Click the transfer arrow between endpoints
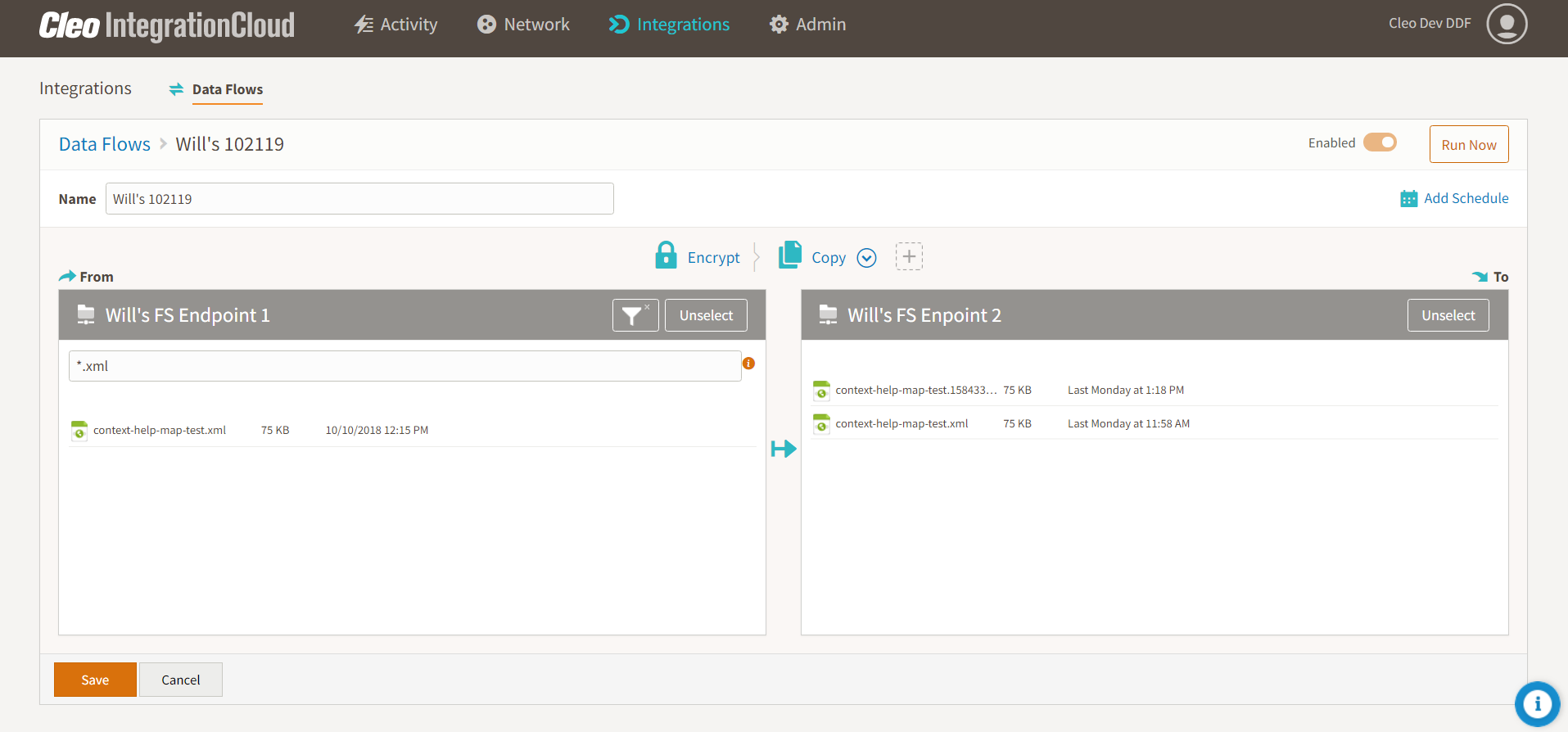This screenshot has height=732, width=1568. (783, 449)
